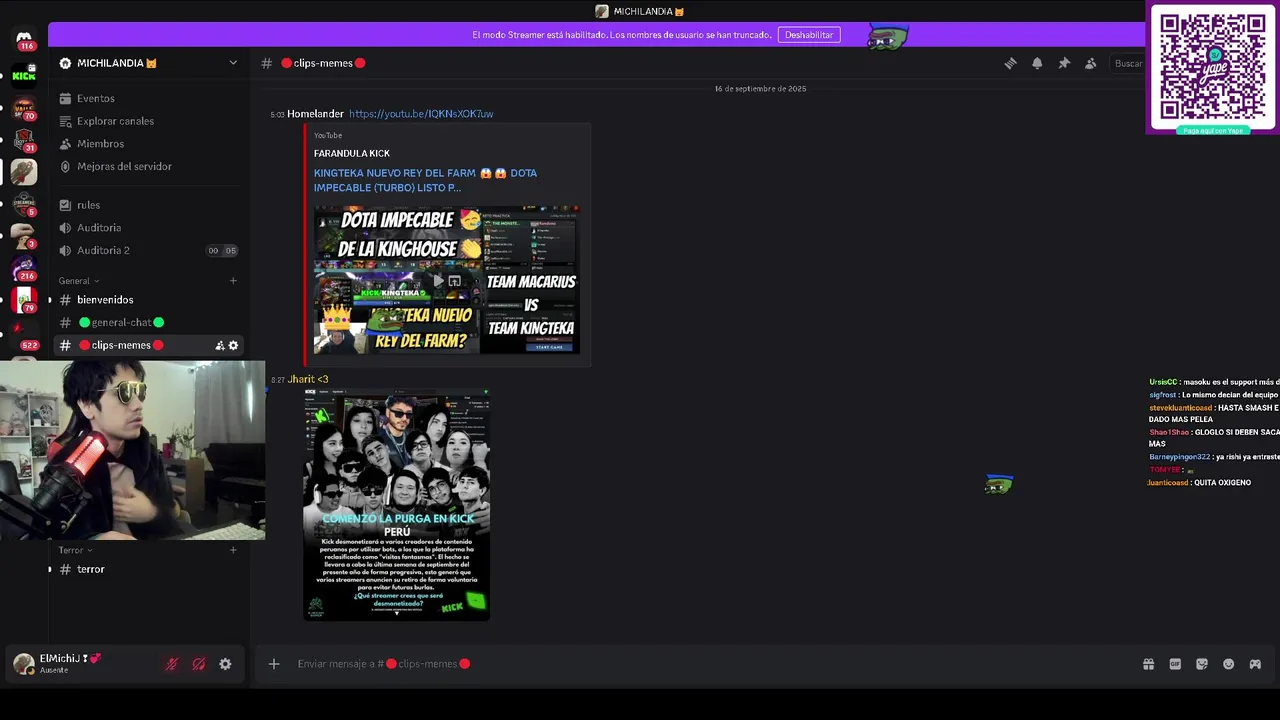The image size is (1280, 720).
Task: Open the sticker picker icon
Action: tap(1202, 664)
